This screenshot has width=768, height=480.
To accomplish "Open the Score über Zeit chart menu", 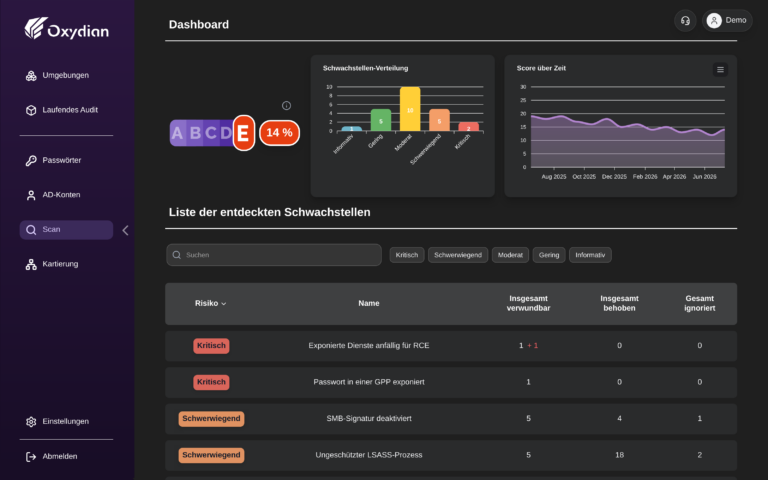I will (x=720, y=70).
